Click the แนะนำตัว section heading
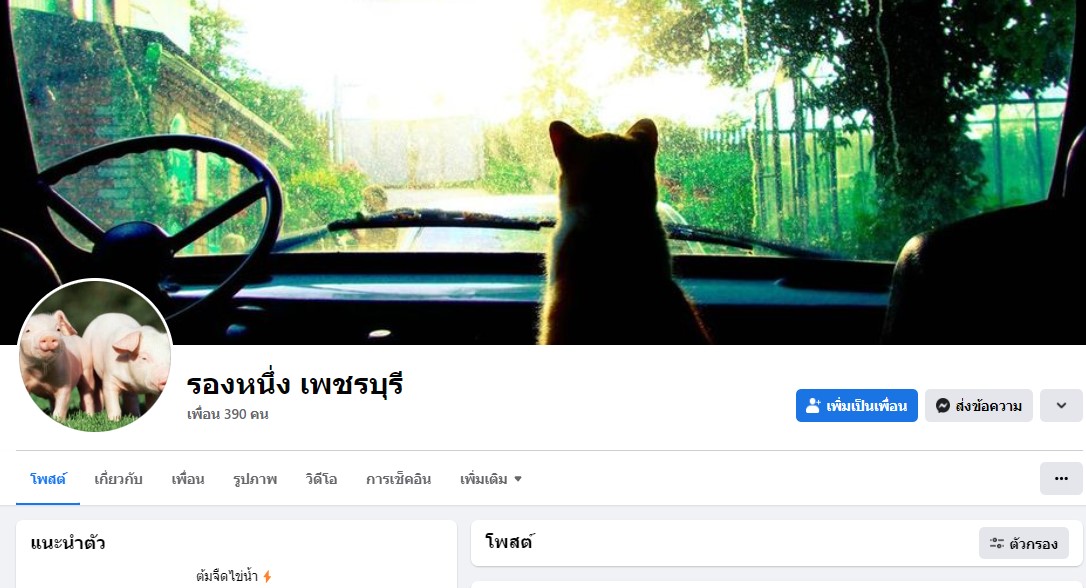1086x588 pixels. pyautogui.click(x=68, y=543)
